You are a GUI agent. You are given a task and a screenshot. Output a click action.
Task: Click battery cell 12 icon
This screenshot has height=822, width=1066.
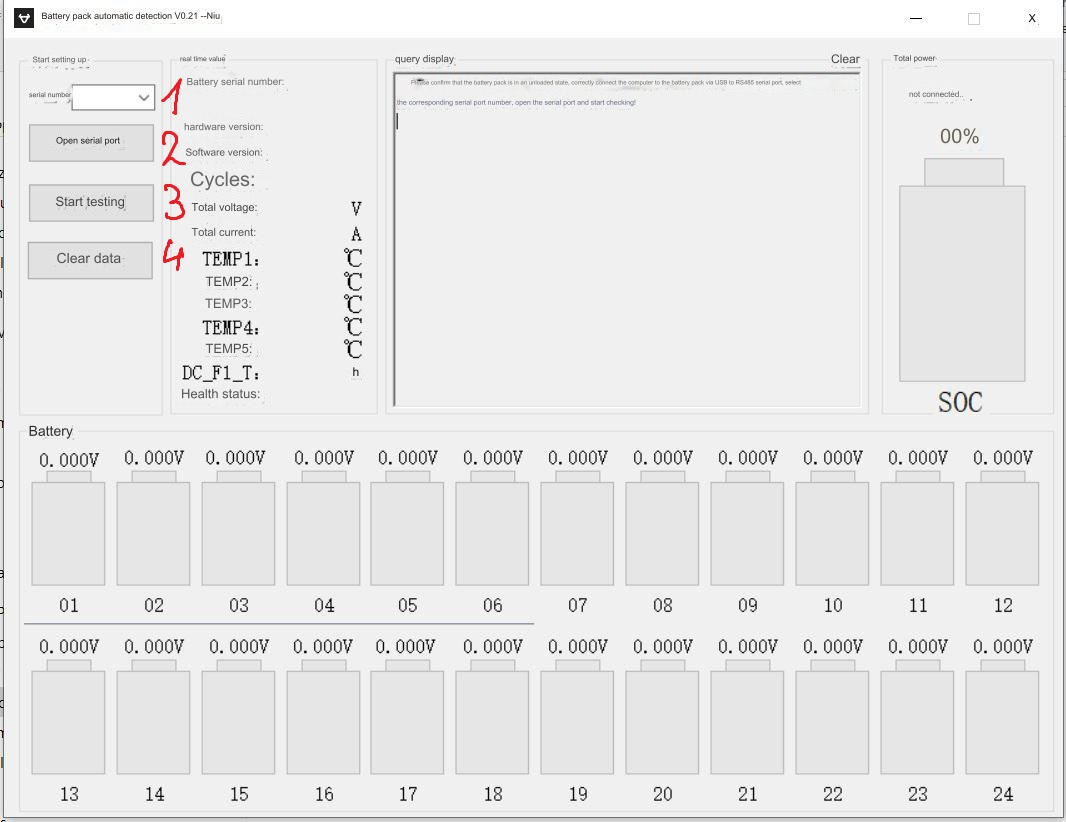pos(1002,532)
